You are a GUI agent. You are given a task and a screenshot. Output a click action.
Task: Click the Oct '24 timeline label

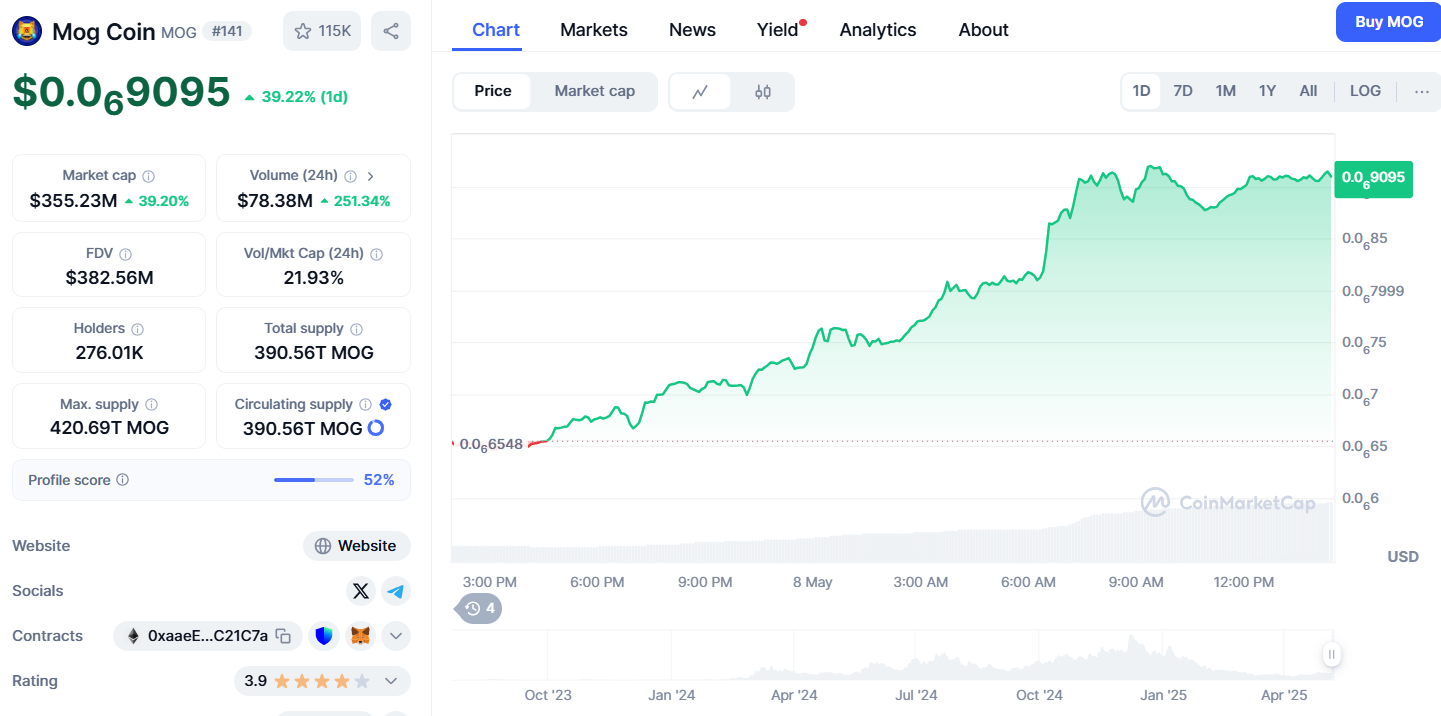click(x=1039, y=695)
